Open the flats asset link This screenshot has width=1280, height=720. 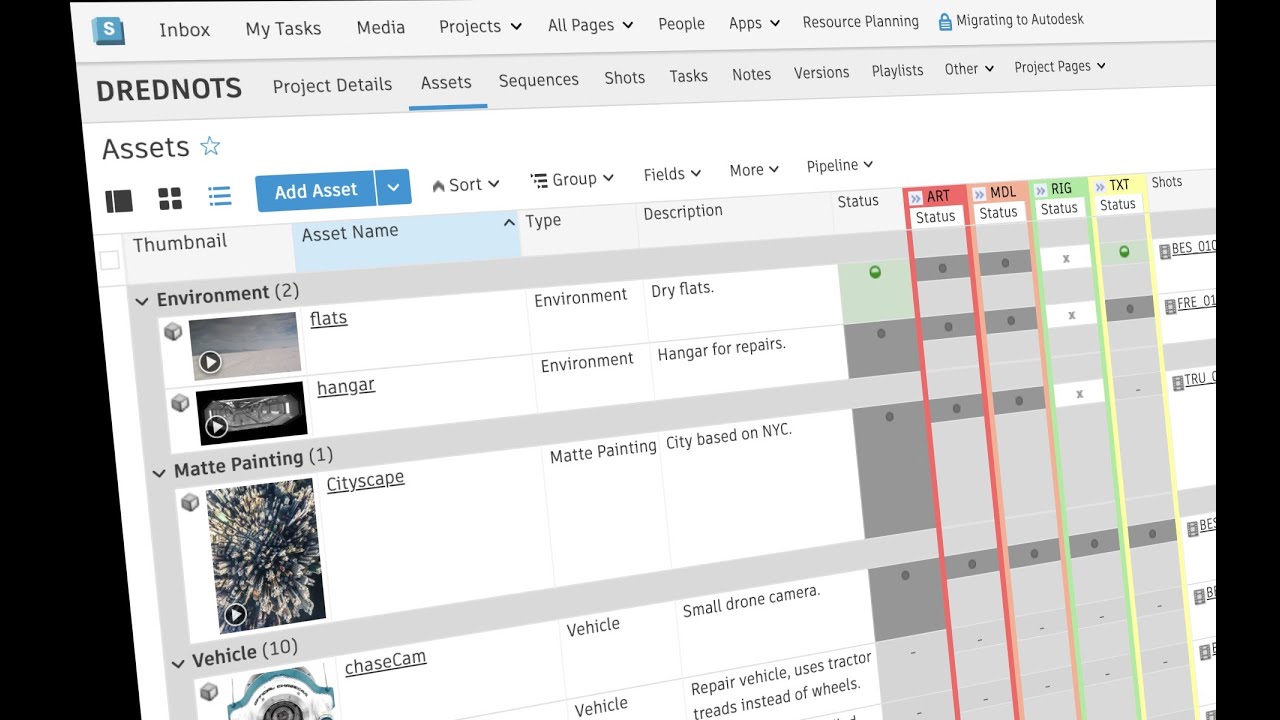[x=328, y=318]
